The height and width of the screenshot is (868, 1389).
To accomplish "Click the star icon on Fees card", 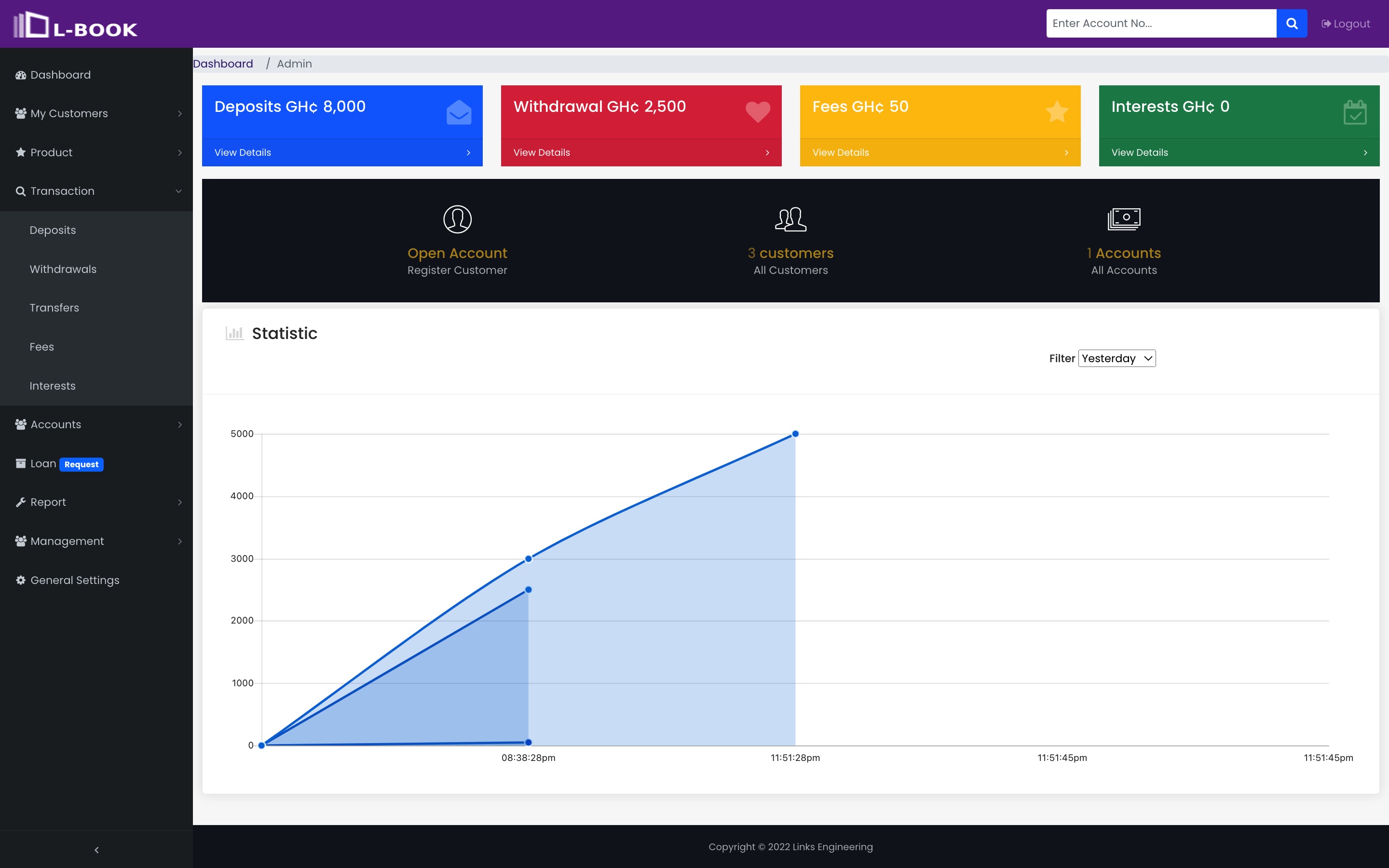I will click(x=1057, y=111).
